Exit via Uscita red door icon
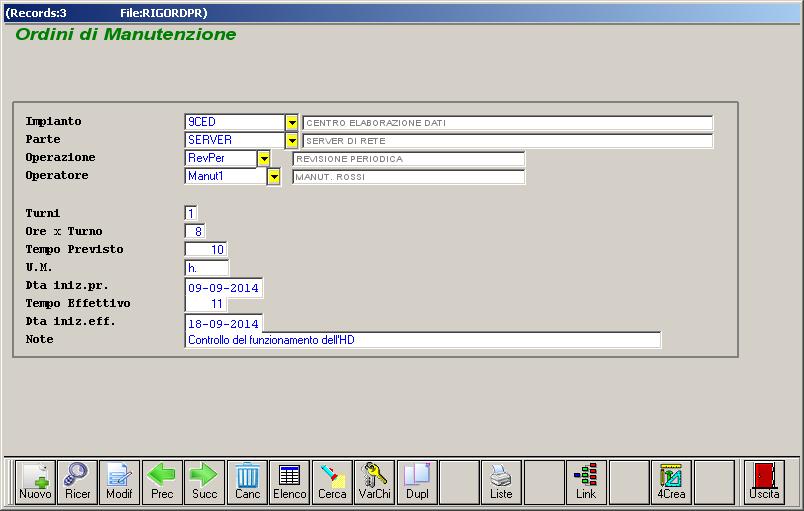Viewport: 804px width, 511px height. click(x=764, y=482)
